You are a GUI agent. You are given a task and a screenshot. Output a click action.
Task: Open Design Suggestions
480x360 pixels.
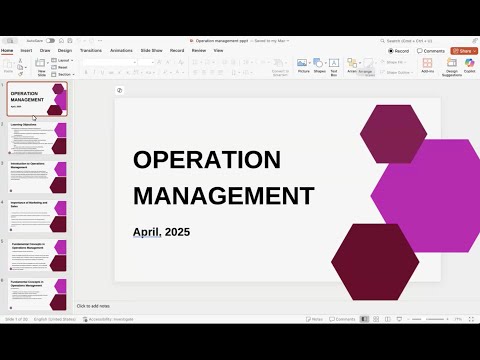(x=452, y=67)
